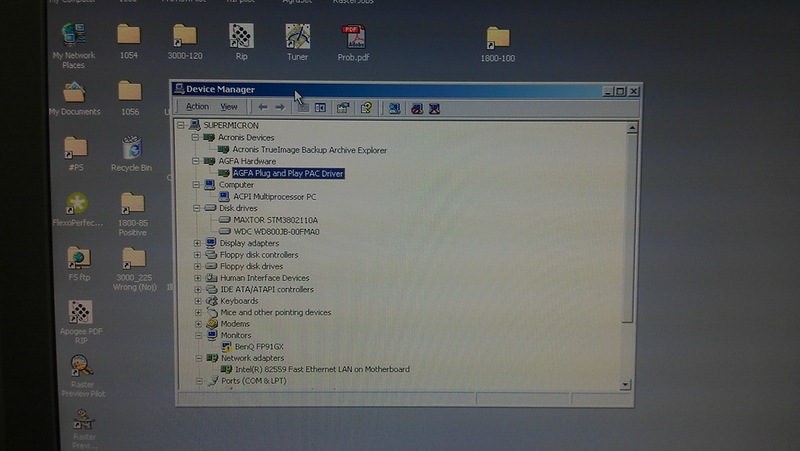The width and height of the screenshot is (800, 451).
Task: Expand the Human Interface Devices node
Action: click(197, 278)
